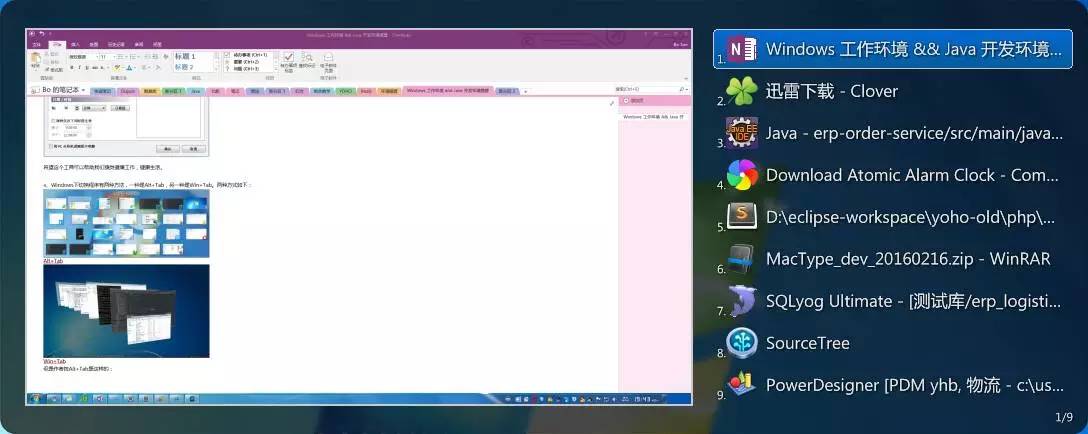Viewport: 1088px width, 434px height.
Task: Open the 文件 (File) ribbon tab
Action: pos(37,44)
